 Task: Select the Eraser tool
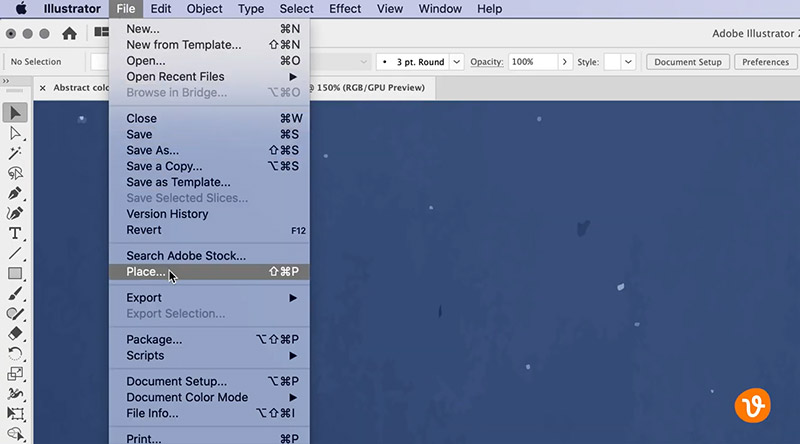(15, 334)
